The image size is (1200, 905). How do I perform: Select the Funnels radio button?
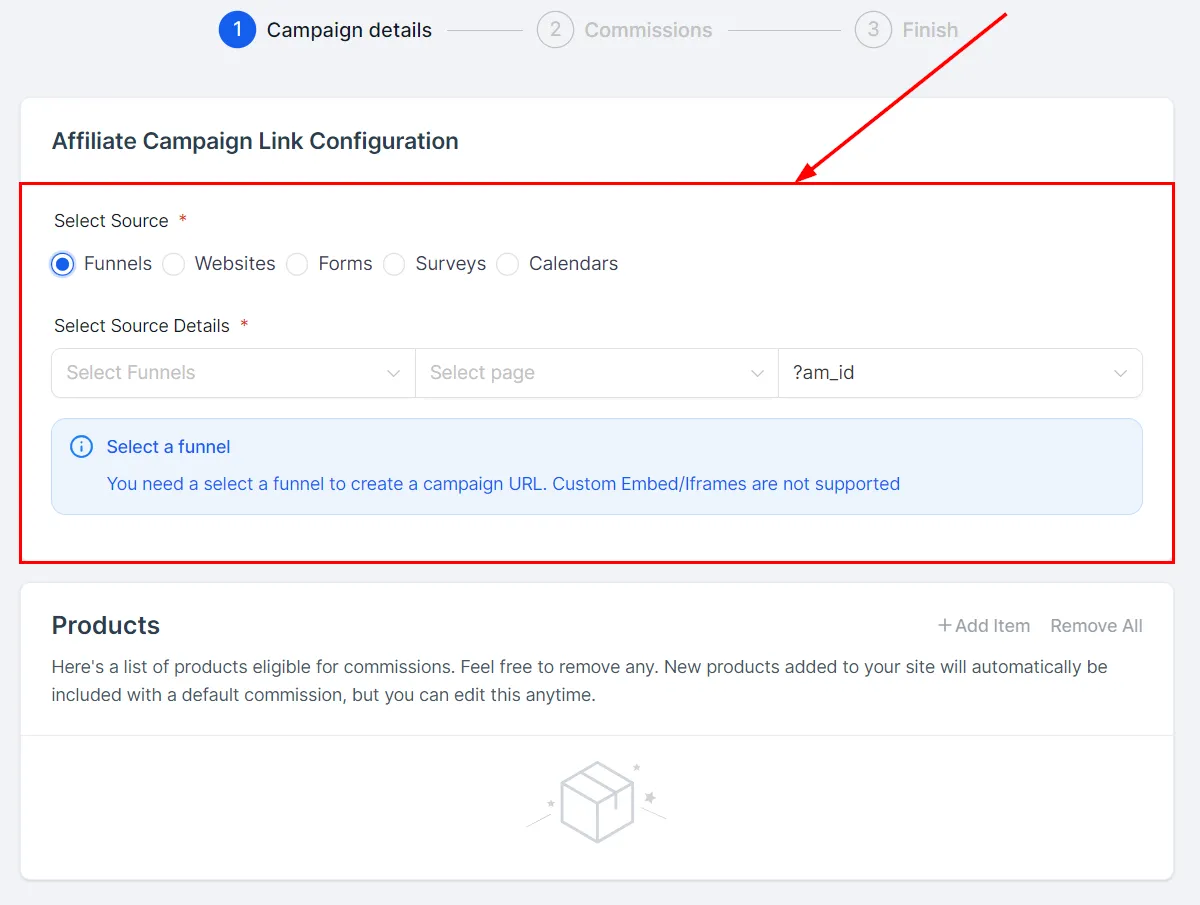pos(63,264)
